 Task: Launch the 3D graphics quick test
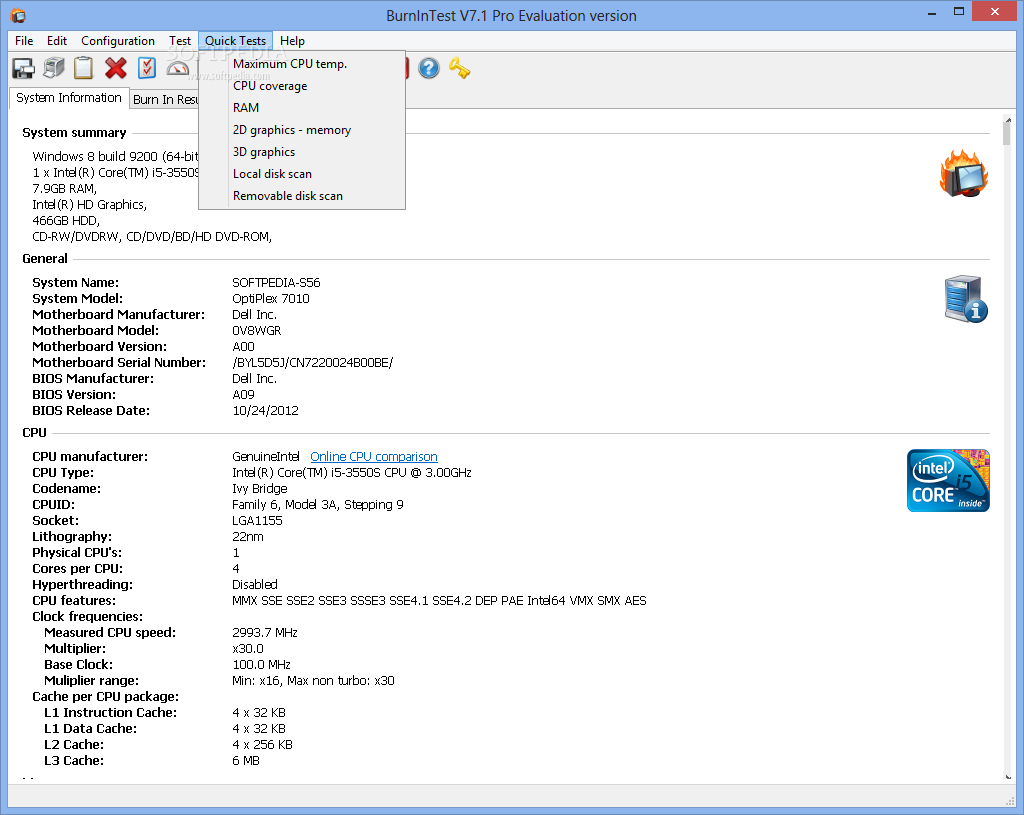[x=302, y=152]
